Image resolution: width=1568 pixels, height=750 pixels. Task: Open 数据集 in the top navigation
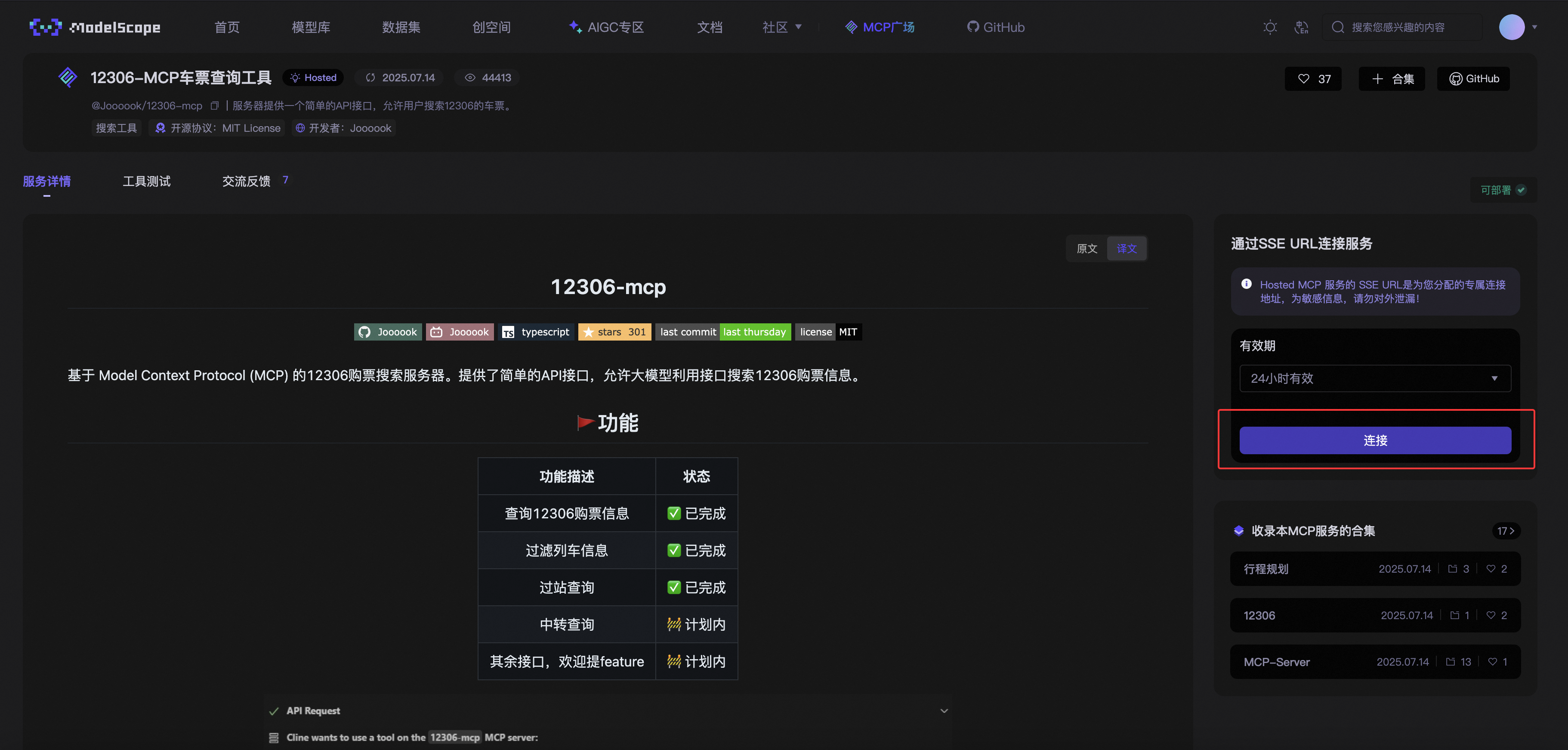401,27
